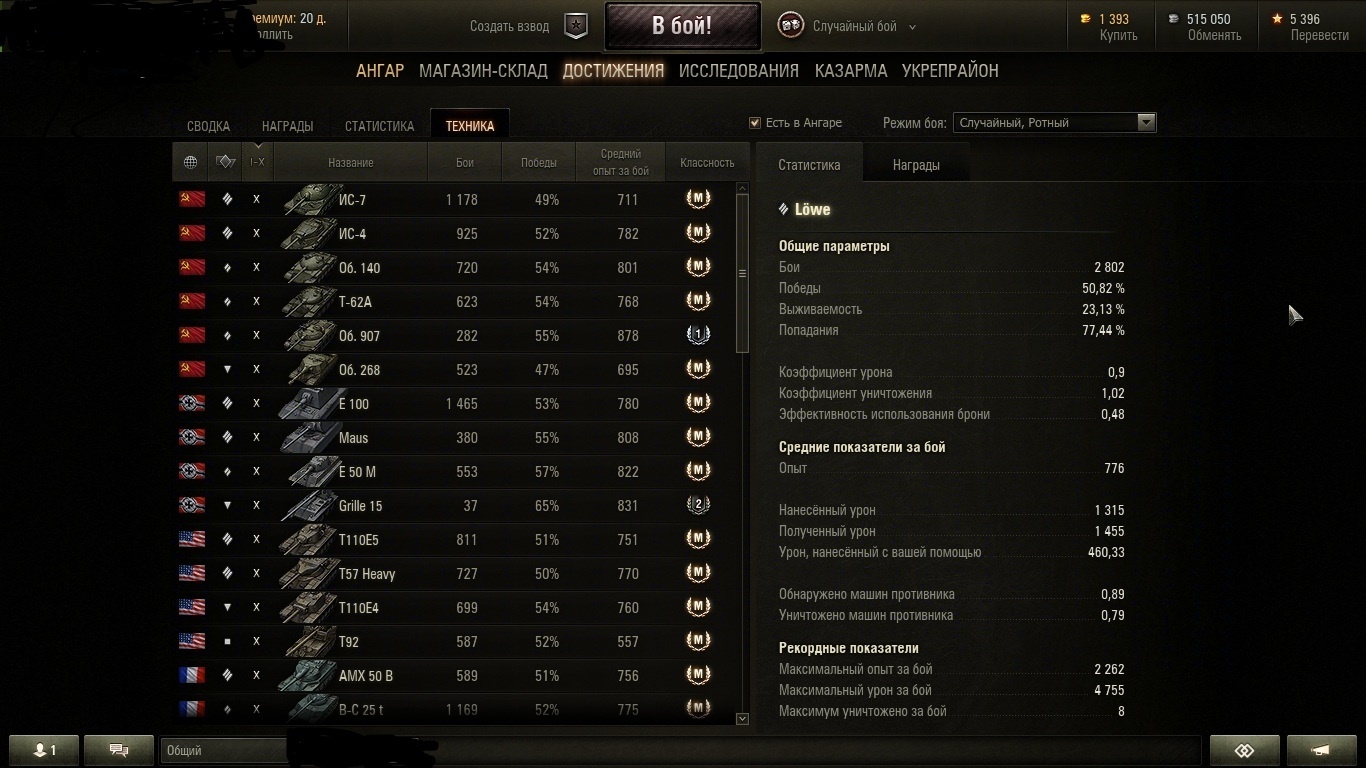Image resolution: width=1366 pixels, height=768 pixels.
Task: Click the mastery badge icon for Об. 907
Action: pos(698,335)
